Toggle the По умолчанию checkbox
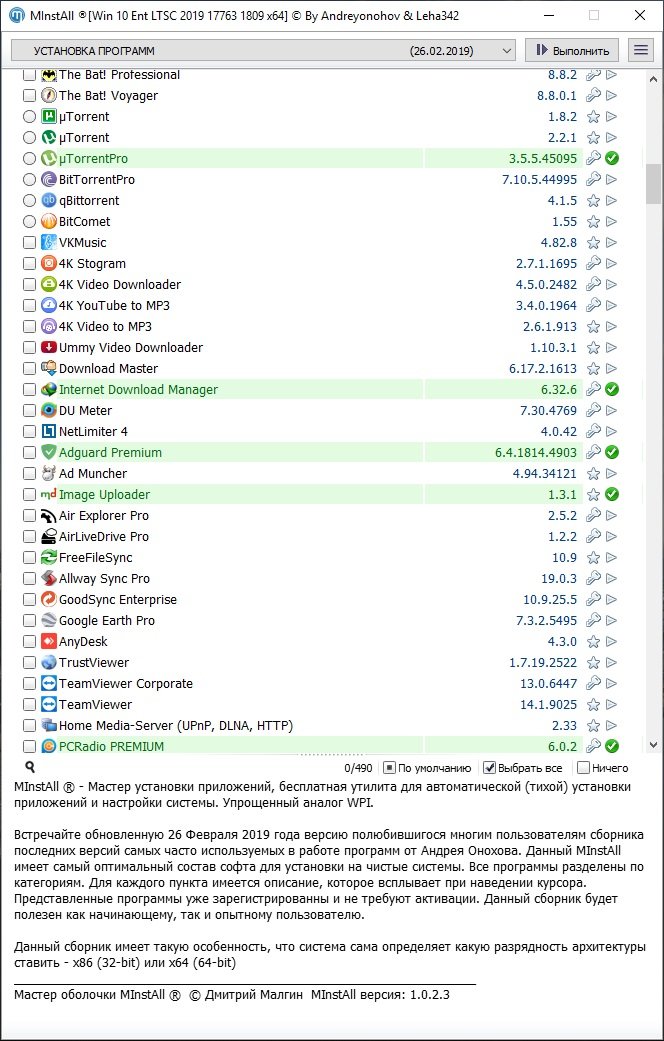 [x=390, y=768]
